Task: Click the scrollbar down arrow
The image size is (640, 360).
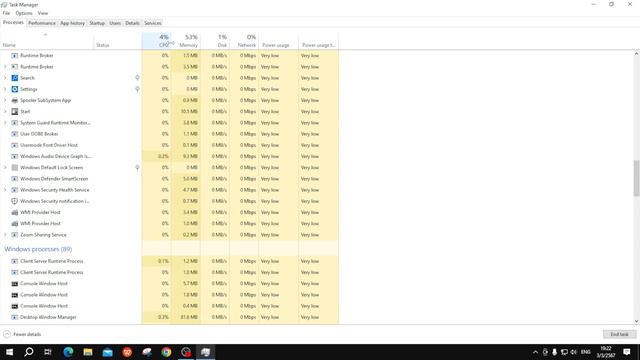Action: point(636,321)
